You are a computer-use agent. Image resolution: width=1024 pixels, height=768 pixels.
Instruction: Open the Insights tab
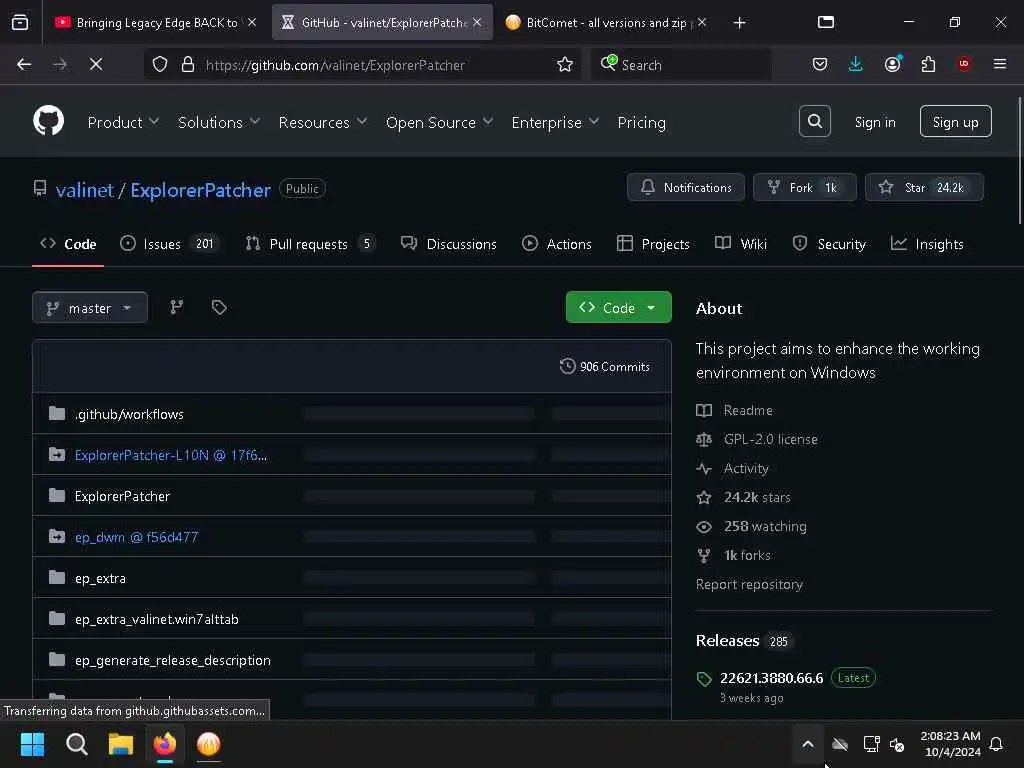[x=927, y=244]
